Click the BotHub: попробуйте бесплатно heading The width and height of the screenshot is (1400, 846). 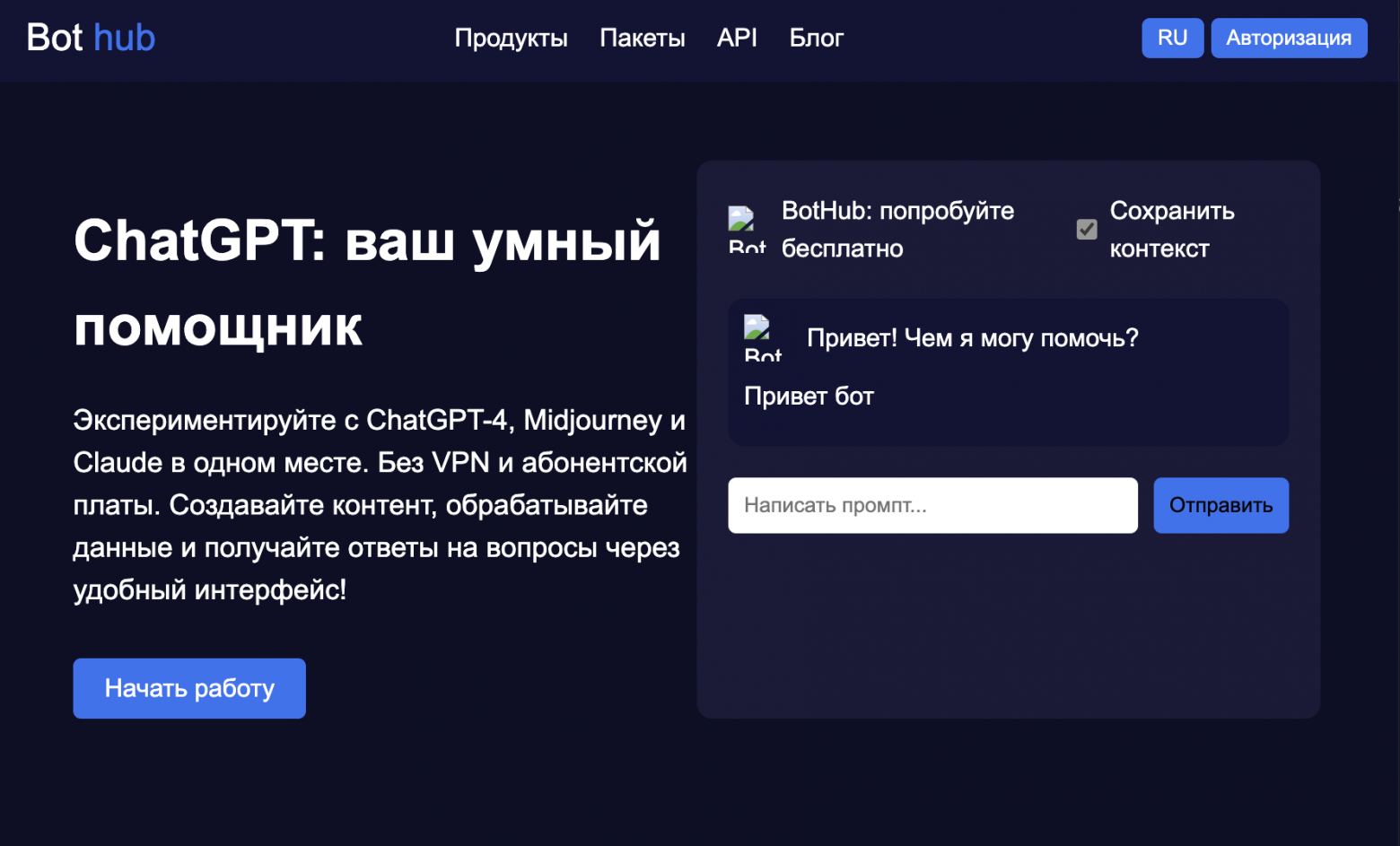point(897,230)
